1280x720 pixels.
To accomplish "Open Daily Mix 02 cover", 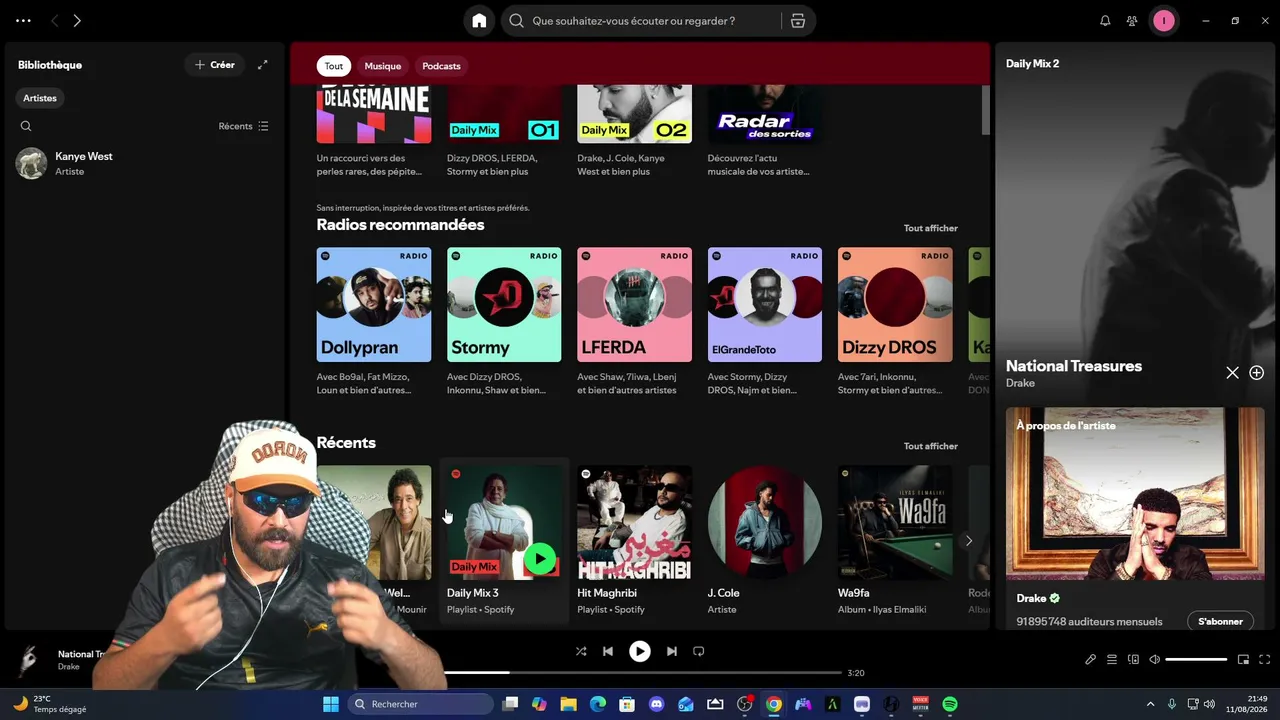I will [x=634, y=114].
